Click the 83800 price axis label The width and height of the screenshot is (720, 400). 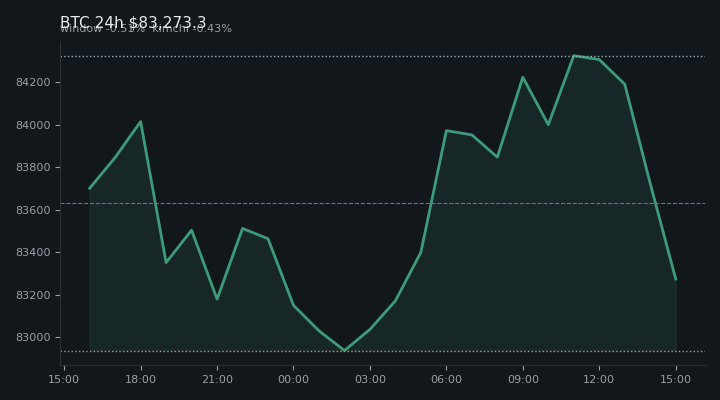[31, 168]
